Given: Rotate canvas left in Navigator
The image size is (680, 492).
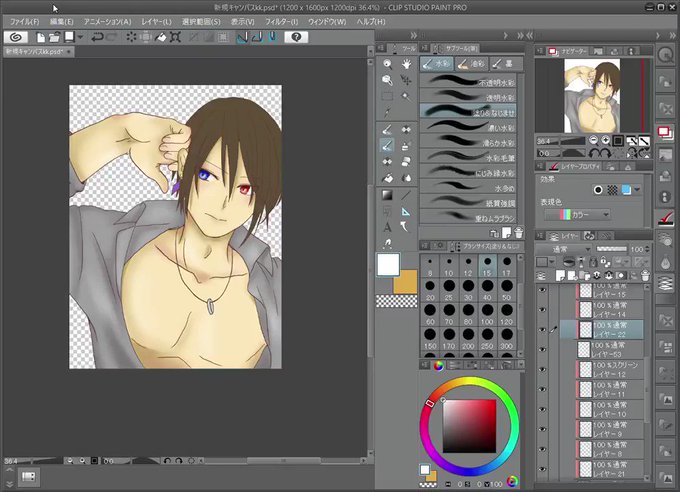Looking at the screenshot, I should point(593,153).
